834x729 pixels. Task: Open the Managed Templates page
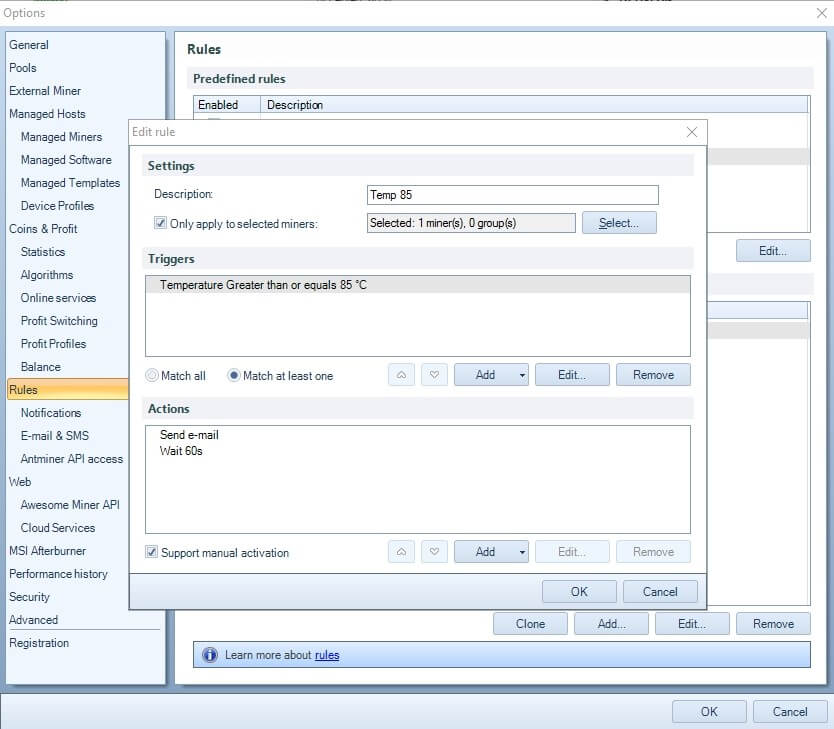click(70, 182)
